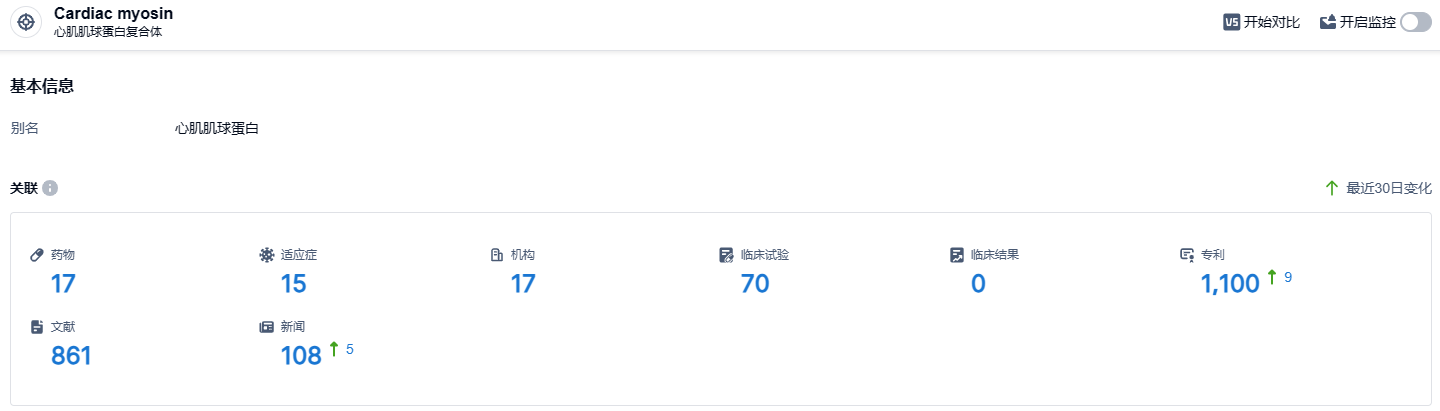This screenshot has width=1440, height=411.
Task: Click the 新闻 newspaper icon
Action: tap(266, 327)
